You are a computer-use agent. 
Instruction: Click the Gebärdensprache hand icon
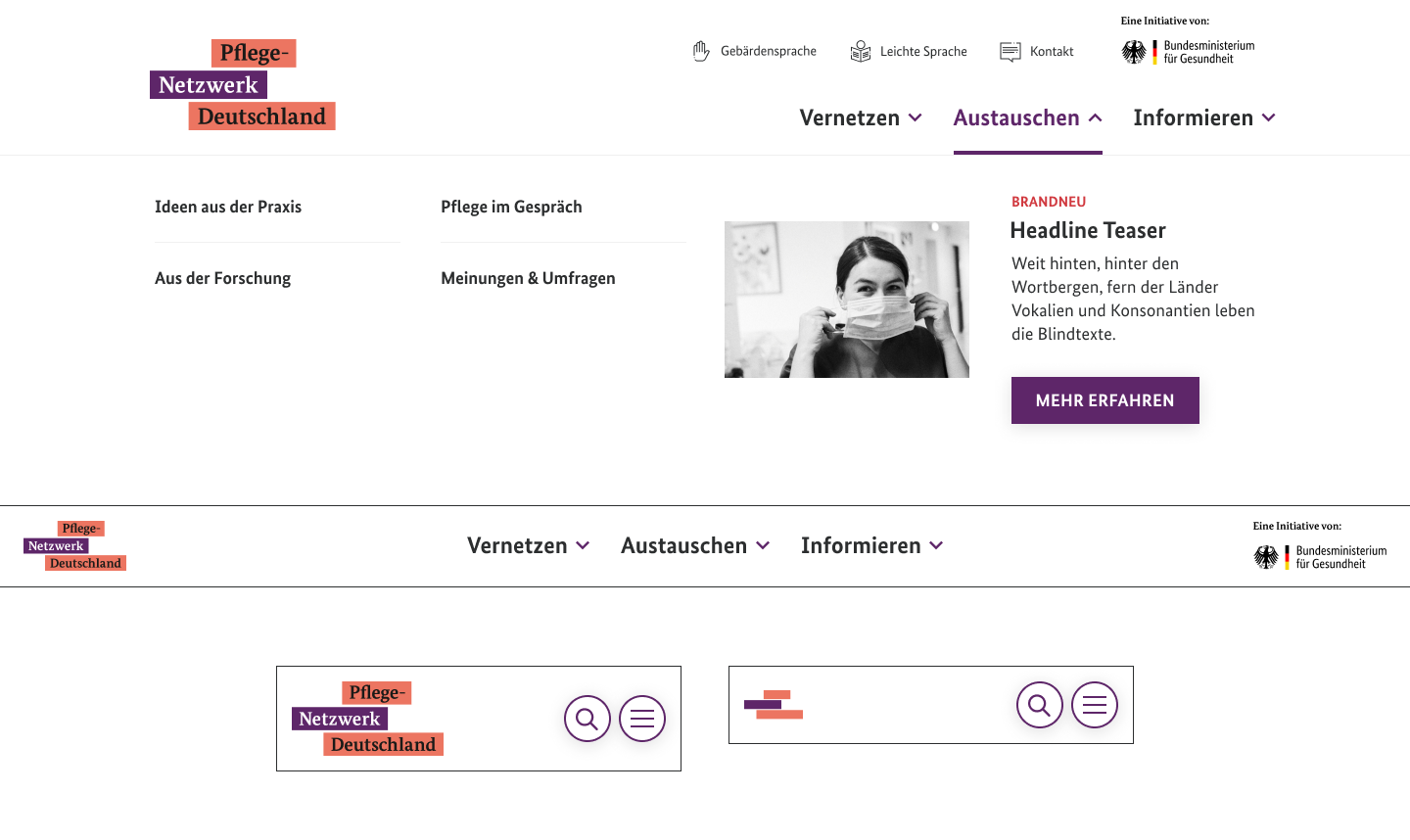(701, 51)
